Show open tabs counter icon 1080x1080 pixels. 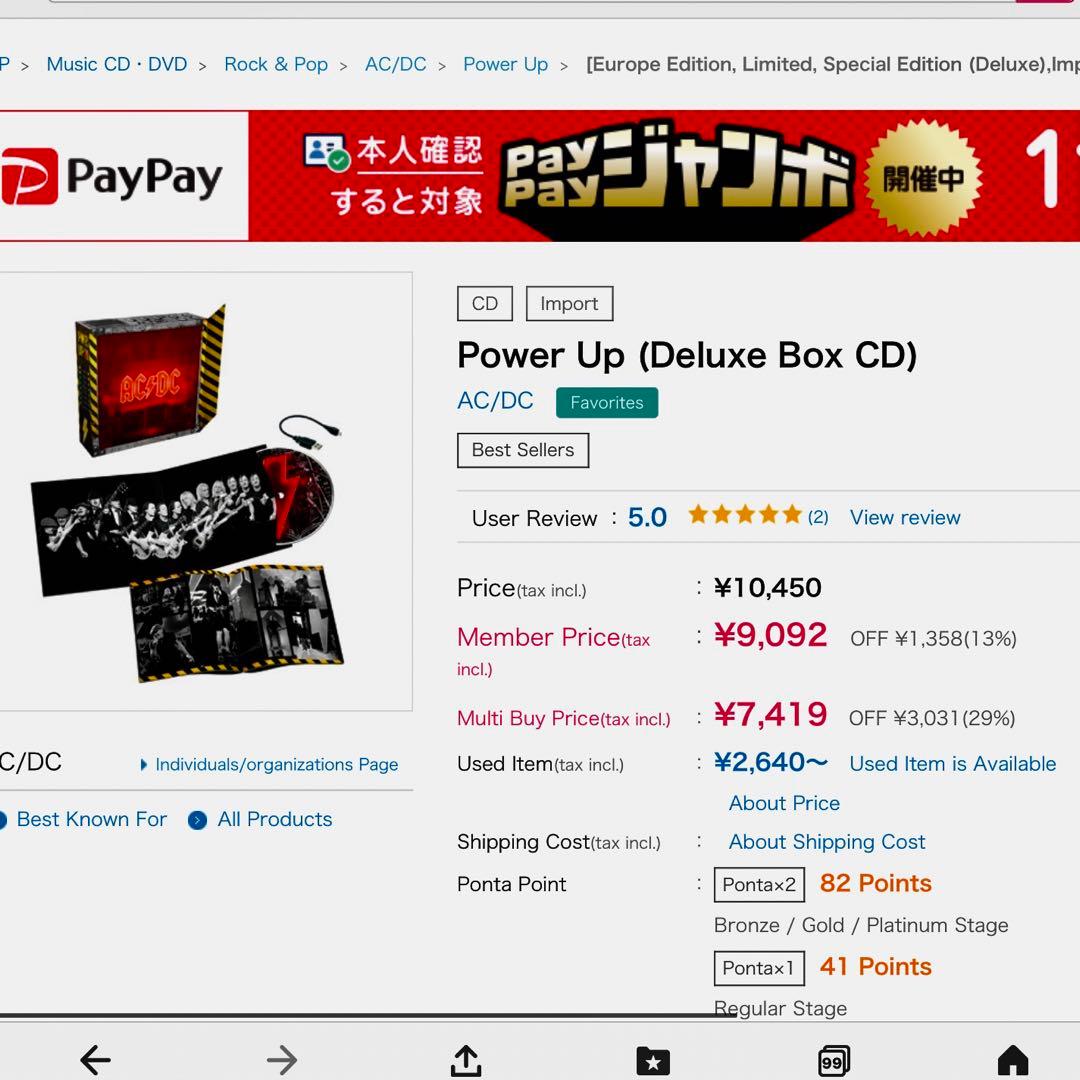click(833, 1061)
